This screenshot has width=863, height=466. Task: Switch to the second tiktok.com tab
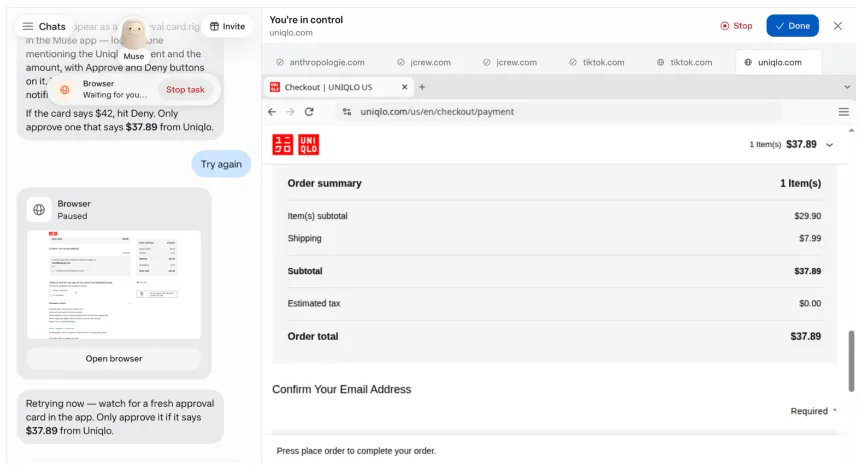pos(684,62)
